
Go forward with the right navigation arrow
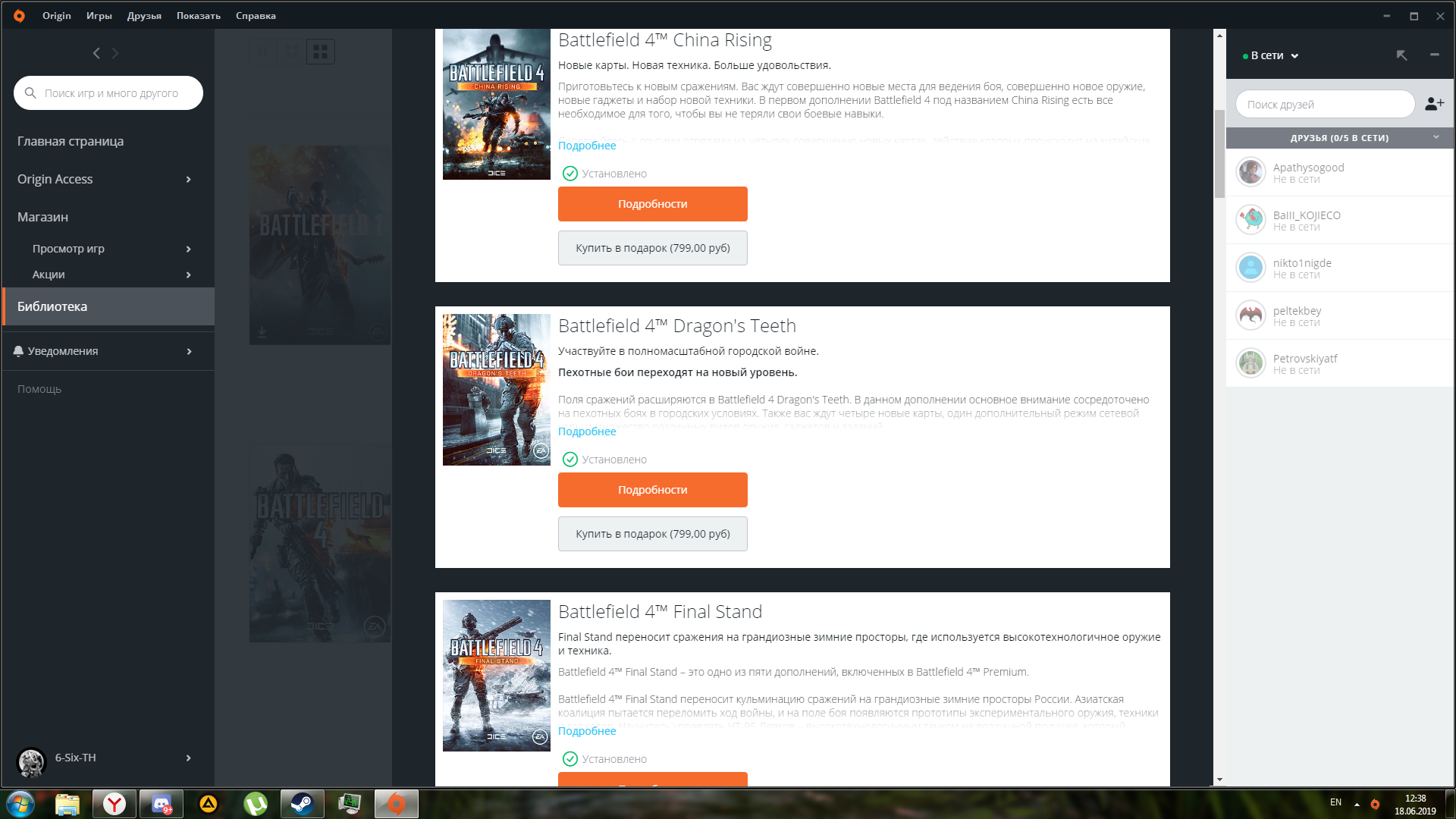point(115,53)
